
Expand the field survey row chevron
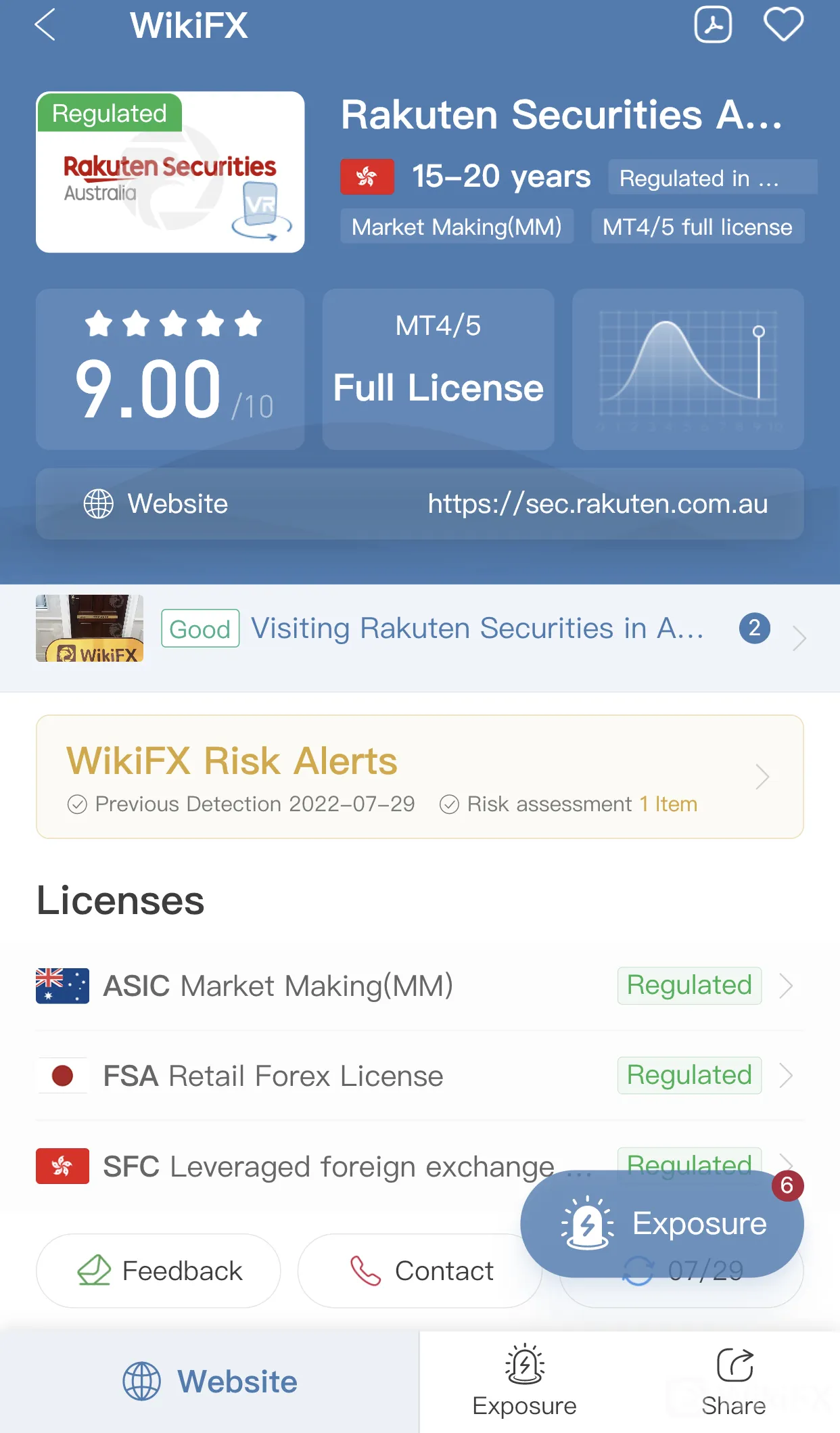(799, 638)
